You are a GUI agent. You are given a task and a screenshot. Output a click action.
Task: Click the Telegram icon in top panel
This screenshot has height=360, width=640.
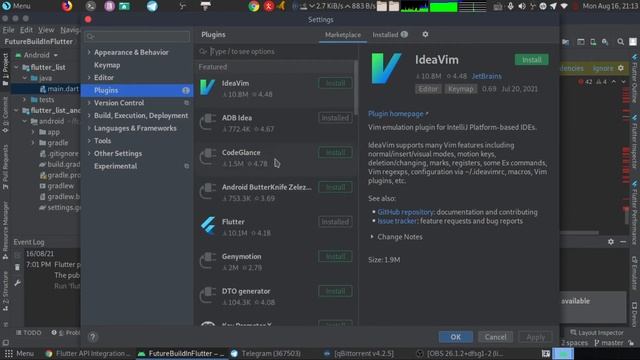(152, 6)
